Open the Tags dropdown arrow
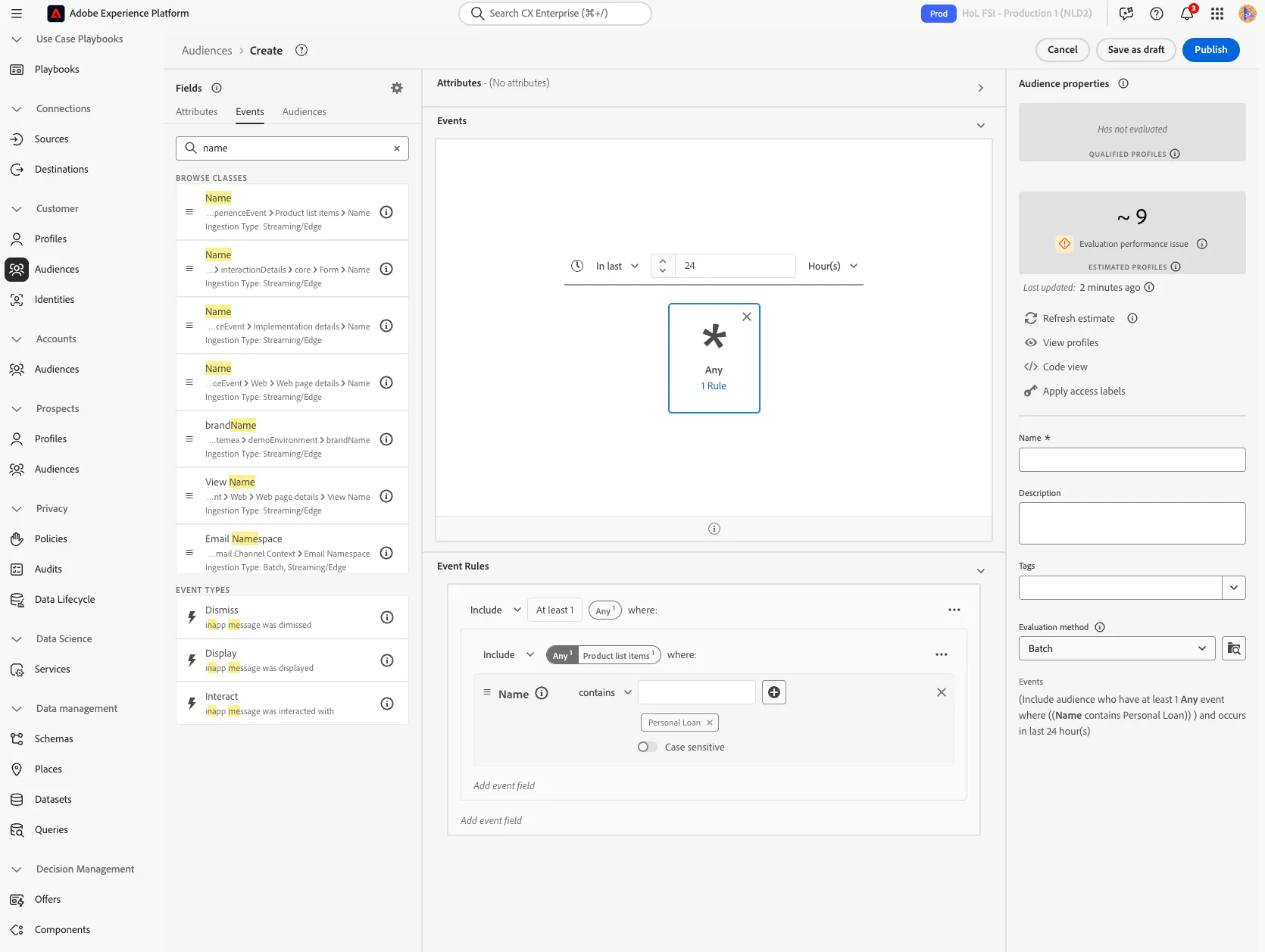Image resolution: width=1265 pixels, height=952 pixels. click(1234, 588)
